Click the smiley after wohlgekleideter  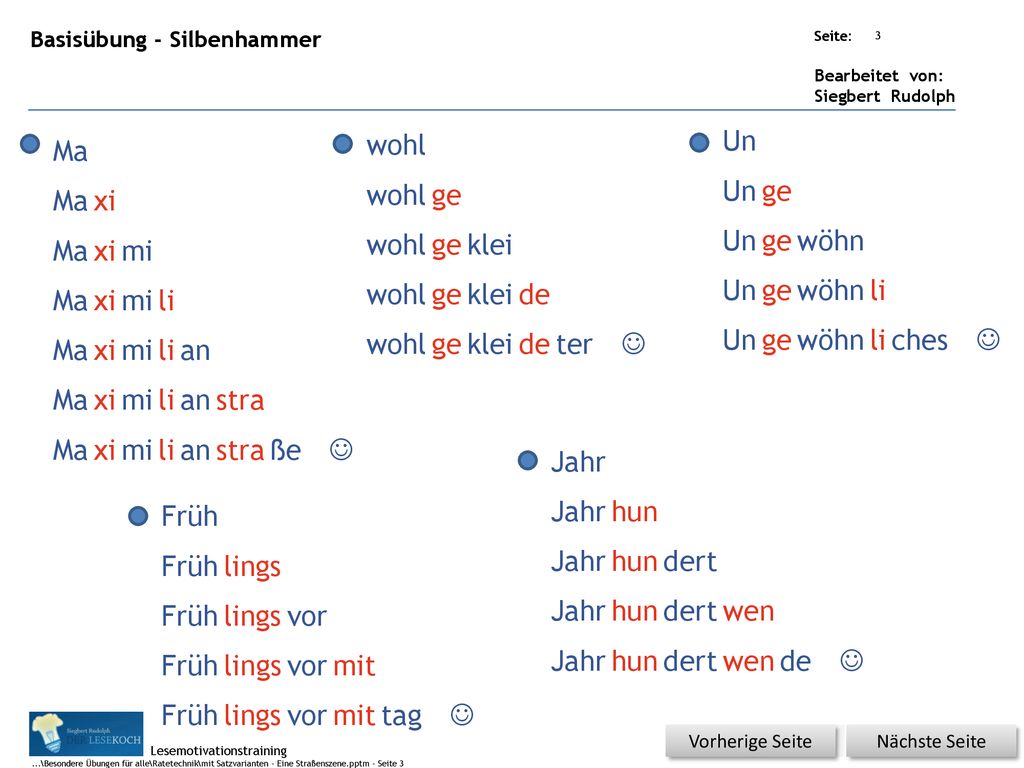pyautogui.click(x=633, y=344)
